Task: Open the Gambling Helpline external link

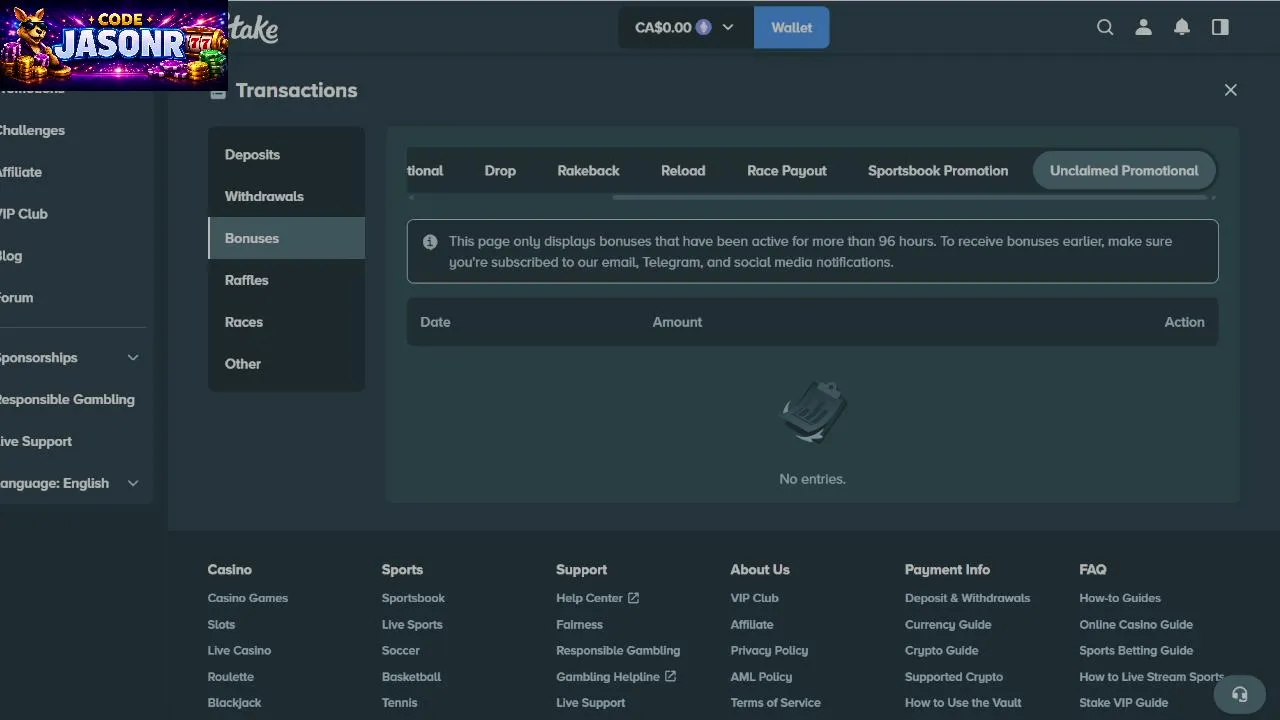Action: 616,676
